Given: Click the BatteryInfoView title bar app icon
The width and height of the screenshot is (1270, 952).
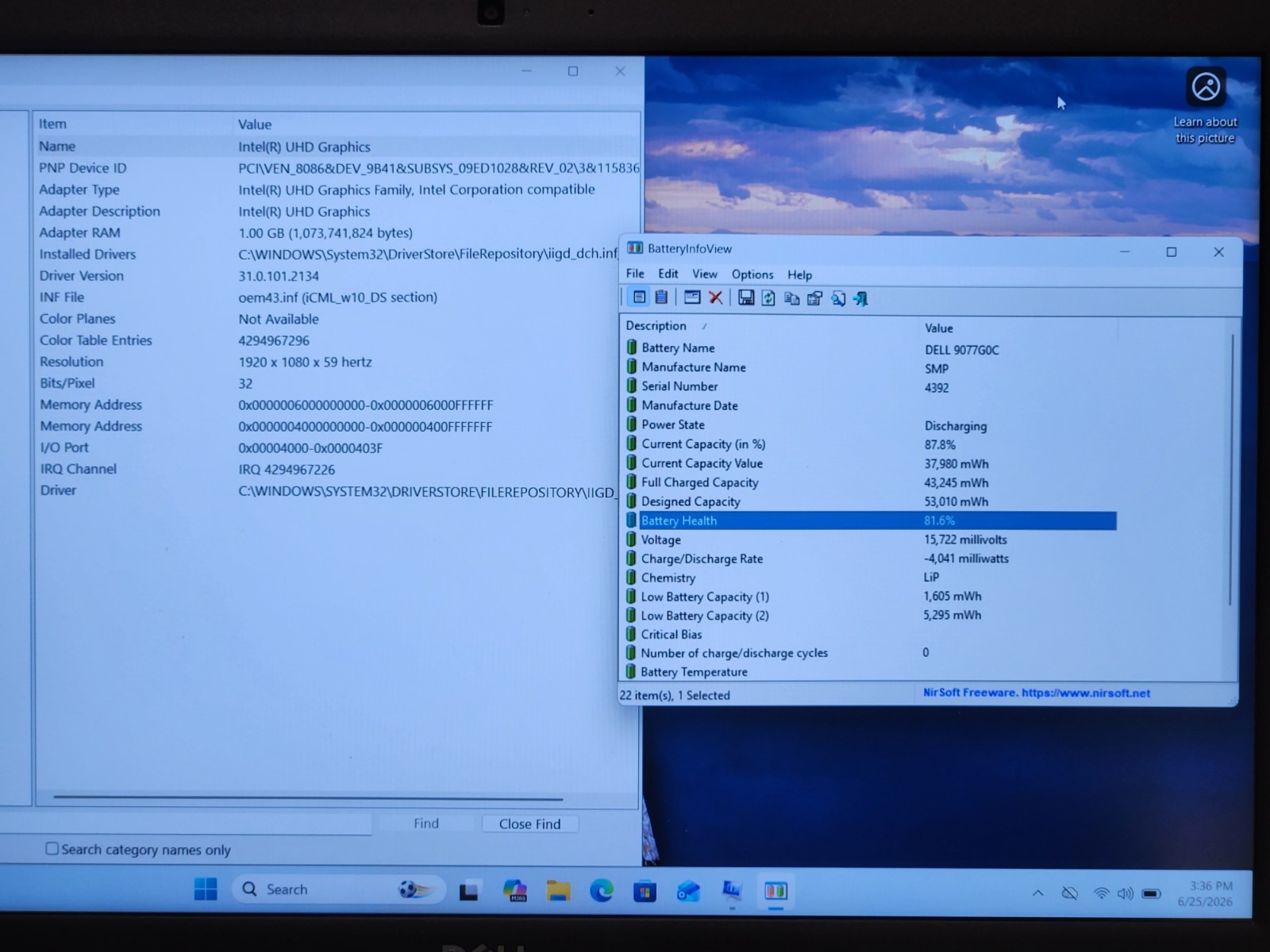Looking at the screenshot, I should [x=634, y=248].
